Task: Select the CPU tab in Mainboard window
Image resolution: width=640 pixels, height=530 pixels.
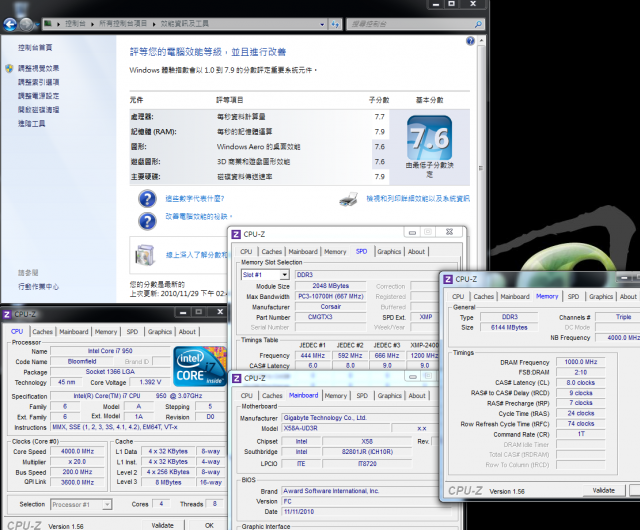Action: (247, 396)
